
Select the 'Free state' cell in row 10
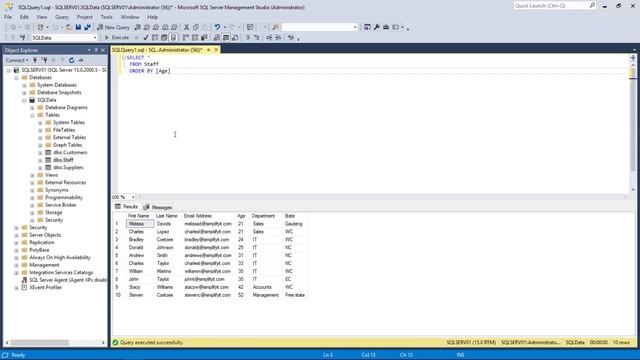point(295,295)
